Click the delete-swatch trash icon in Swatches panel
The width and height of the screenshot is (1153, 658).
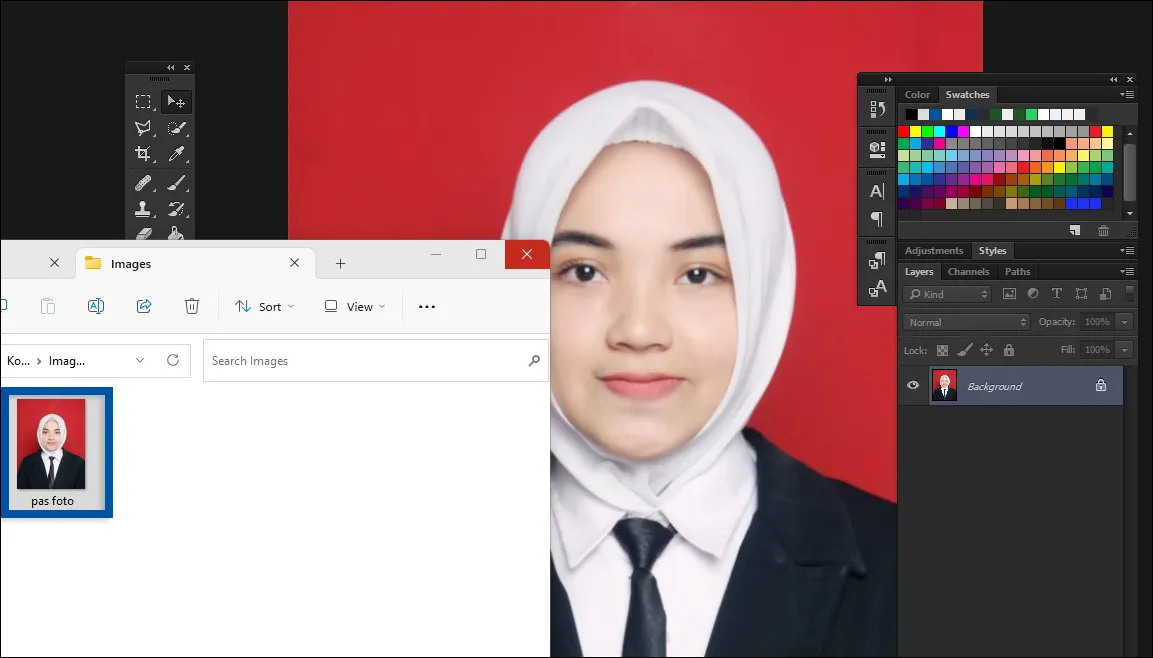pyautogui.click(x=1103, y=231)
